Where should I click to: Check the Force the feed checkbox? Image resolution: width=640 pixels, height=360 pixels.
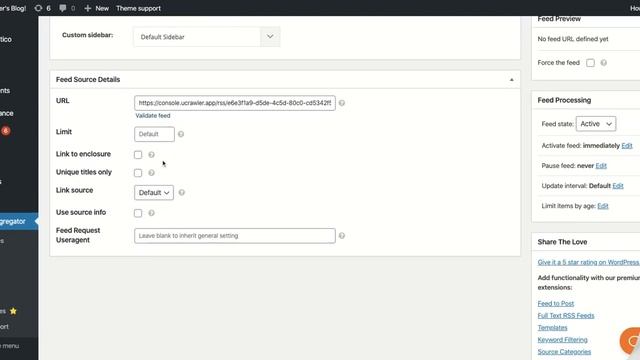point(590,62)
